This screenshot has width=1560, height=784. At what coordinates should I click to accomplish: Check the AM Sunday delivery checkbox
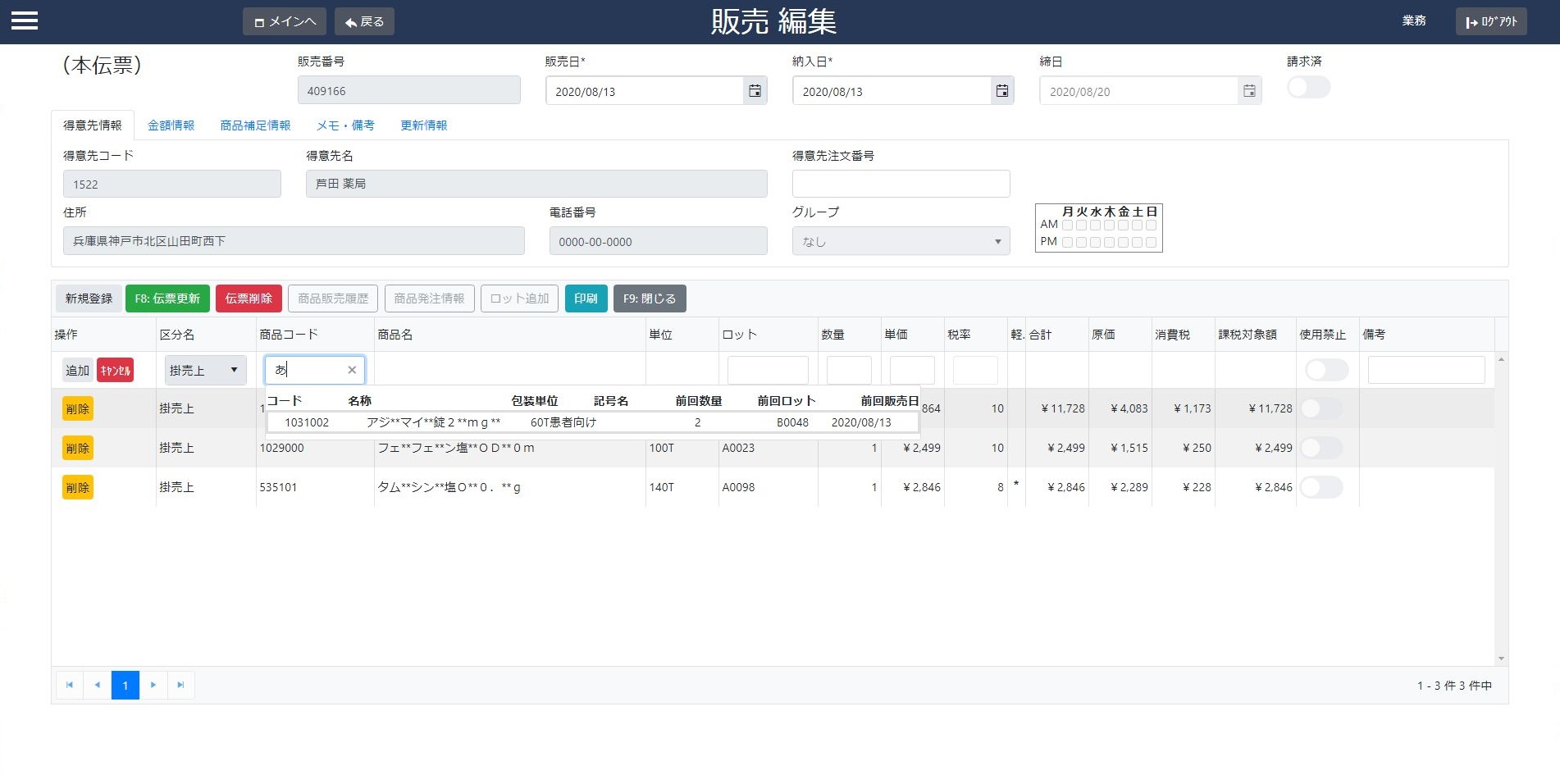point(1151,225)
